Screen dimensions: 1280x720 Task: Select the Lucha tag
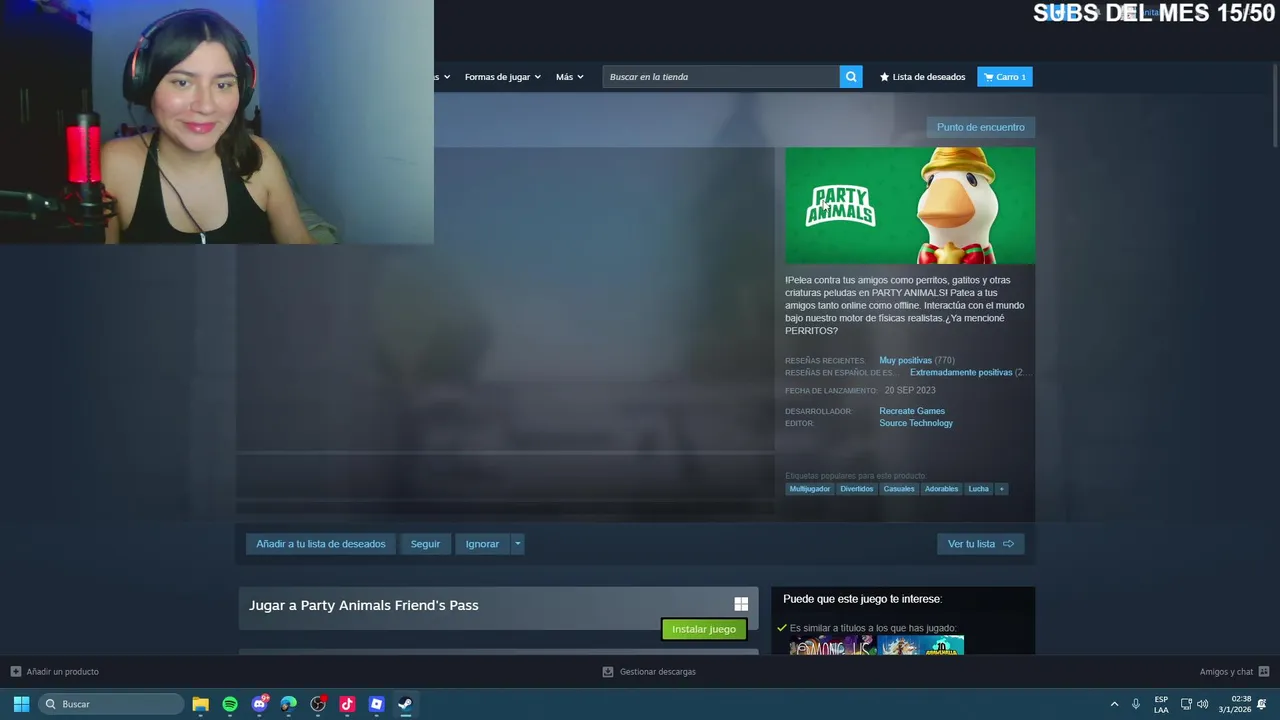tap(978, 489)
